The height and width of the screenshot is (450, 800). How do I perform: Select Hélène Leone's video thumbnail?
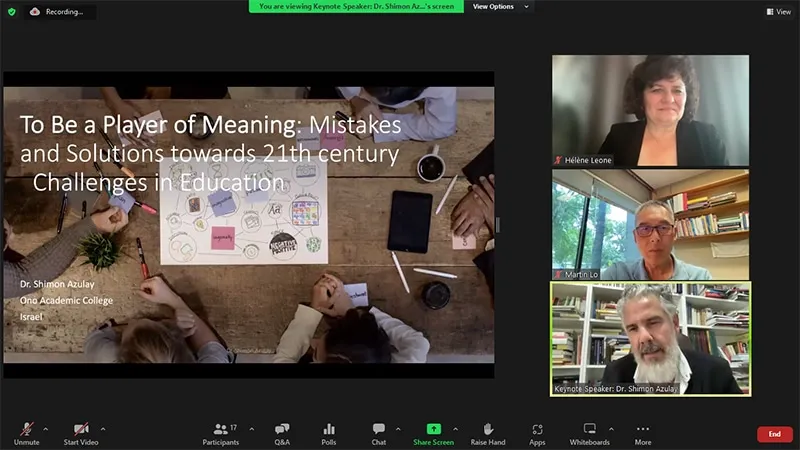click(x=650, y=110)
